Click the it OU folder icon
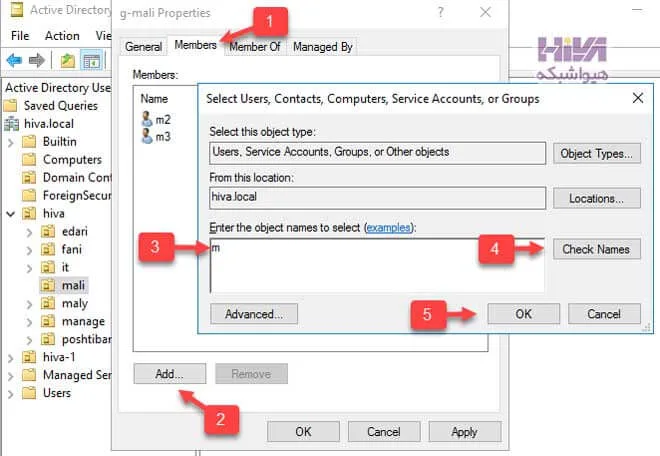Screen dimensions: 660x456 click(x=48, y=267)
